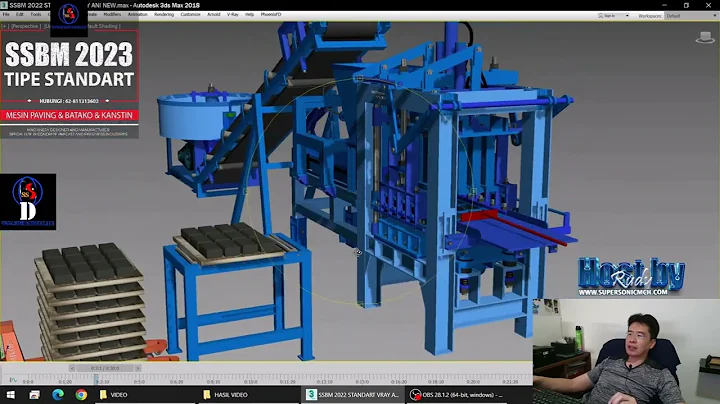Switch to the OBS 28.1.2 taskbar button
Screen dimensions: 720x404
click(457, 395)
